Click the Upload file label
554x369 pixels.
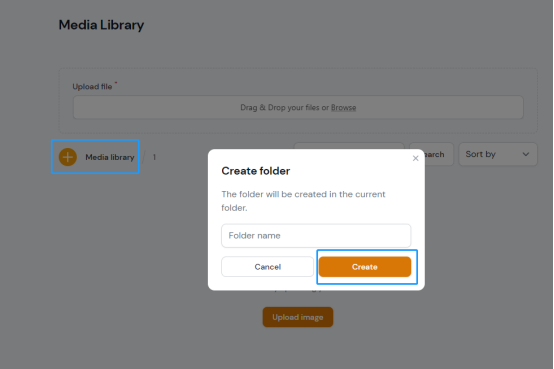pyautogui.click(x=92, y=87)
